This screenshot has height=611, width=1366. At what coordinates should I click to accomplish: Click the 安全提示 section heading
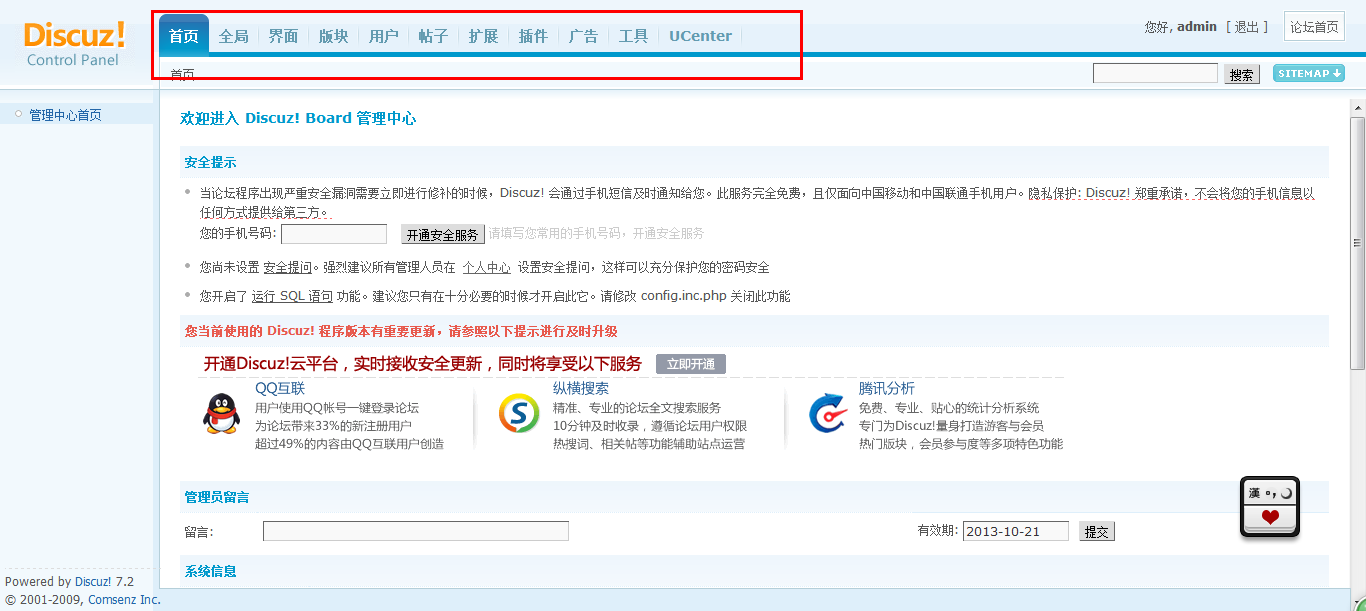(x=210, y=162)
